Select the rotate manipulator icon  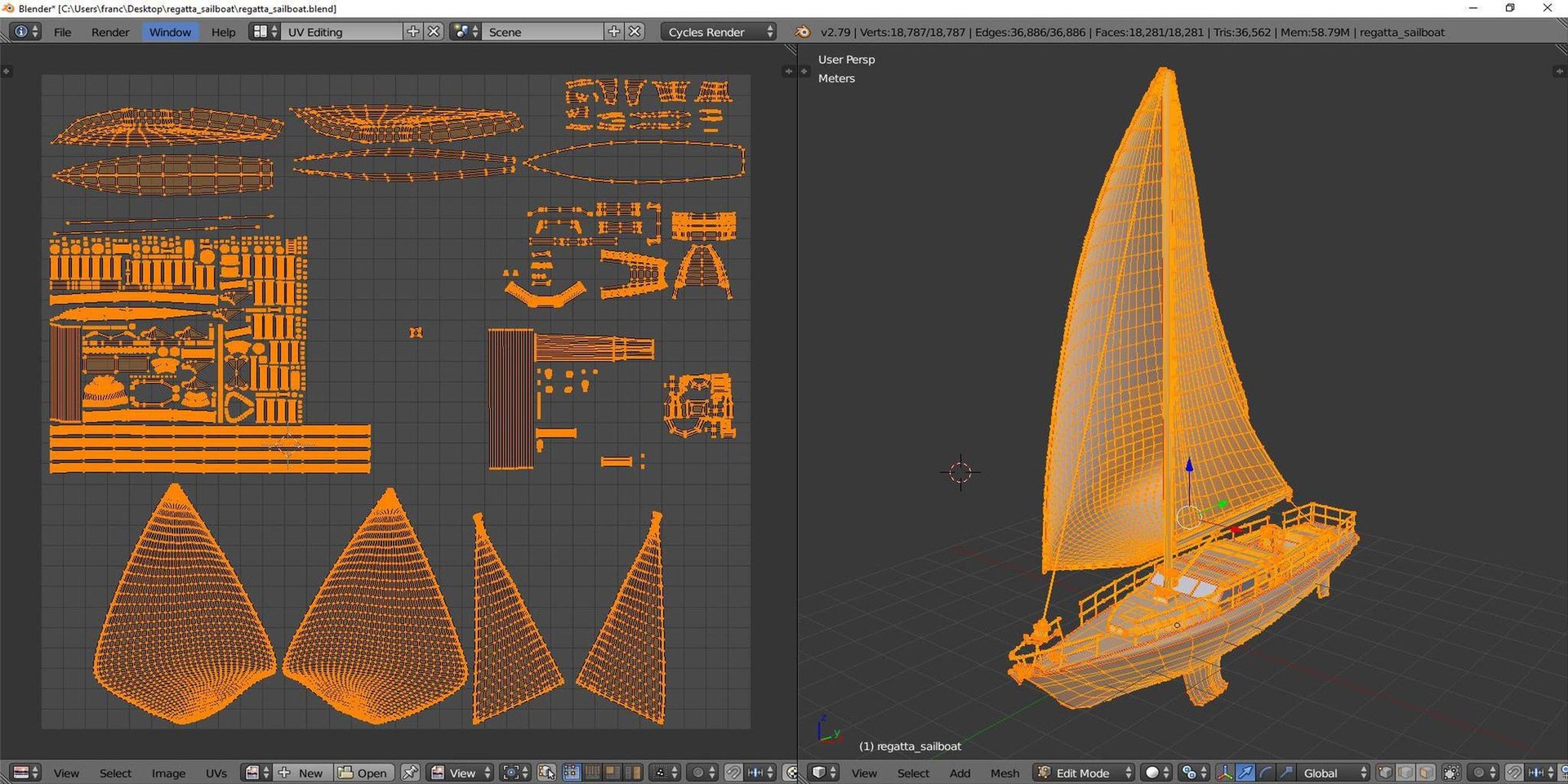tap(1265, 773)
